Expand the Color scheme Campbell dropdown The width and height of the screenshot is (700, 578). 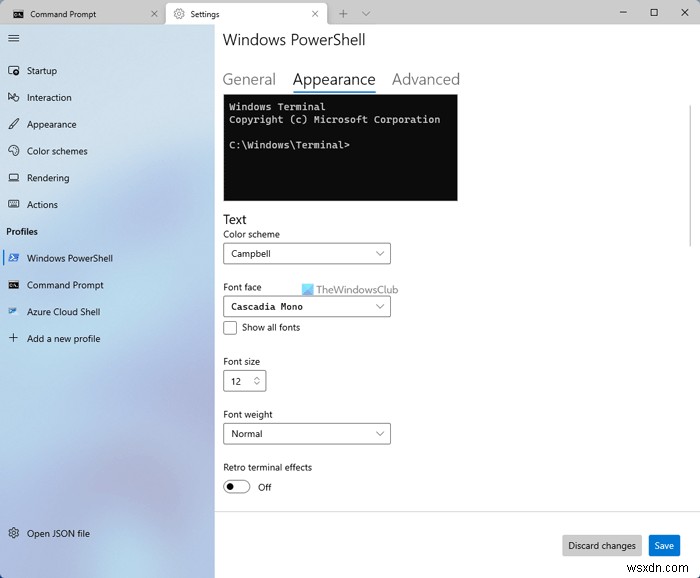(x=307, y=254)
